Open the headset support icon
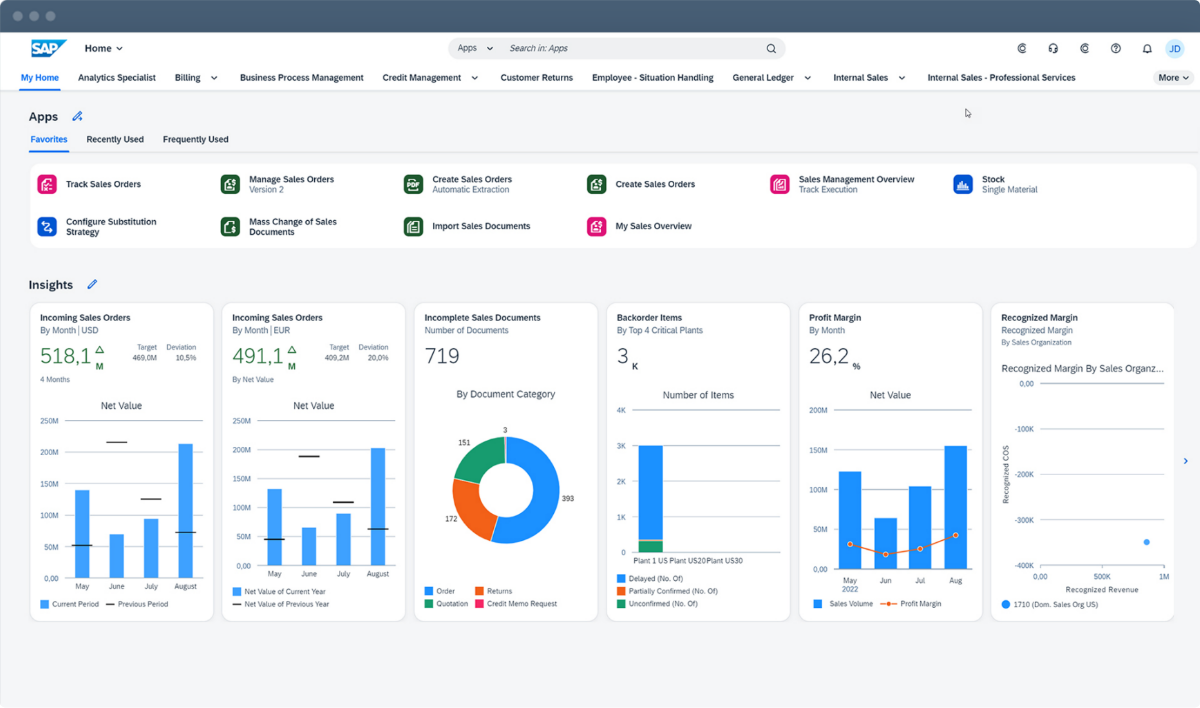 pyautogui.click(x=1053, y=48)
